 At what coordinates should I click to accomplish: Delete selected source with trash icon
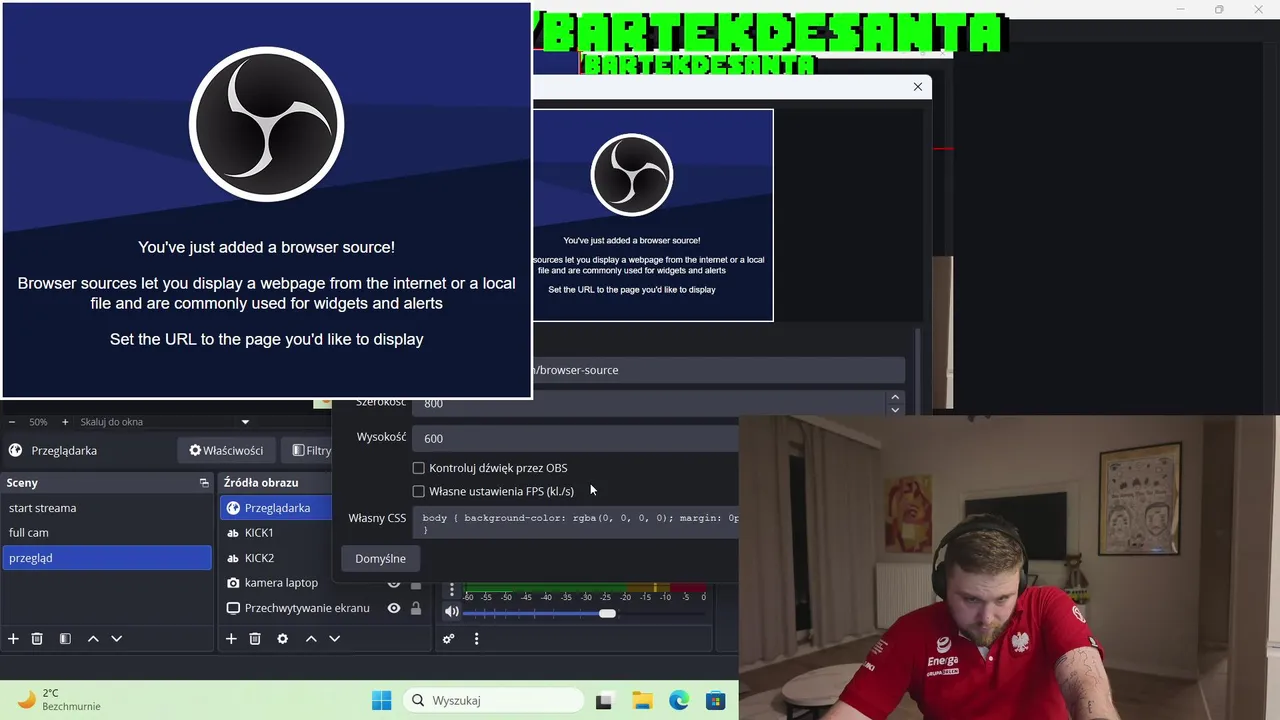[255, 638]
